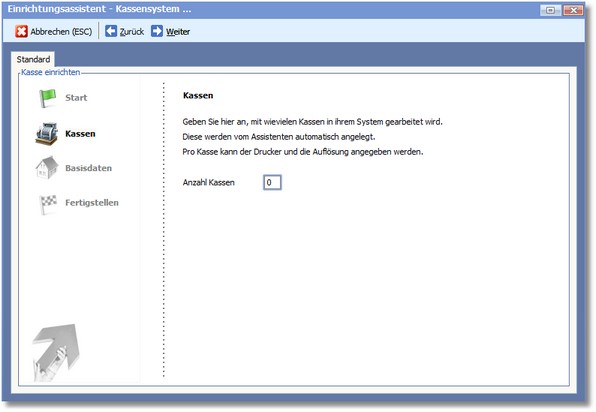Viewport: 596px width, 412px height.
Task: Click the blue Zurück arrow icon
Action: coord(111,31)
